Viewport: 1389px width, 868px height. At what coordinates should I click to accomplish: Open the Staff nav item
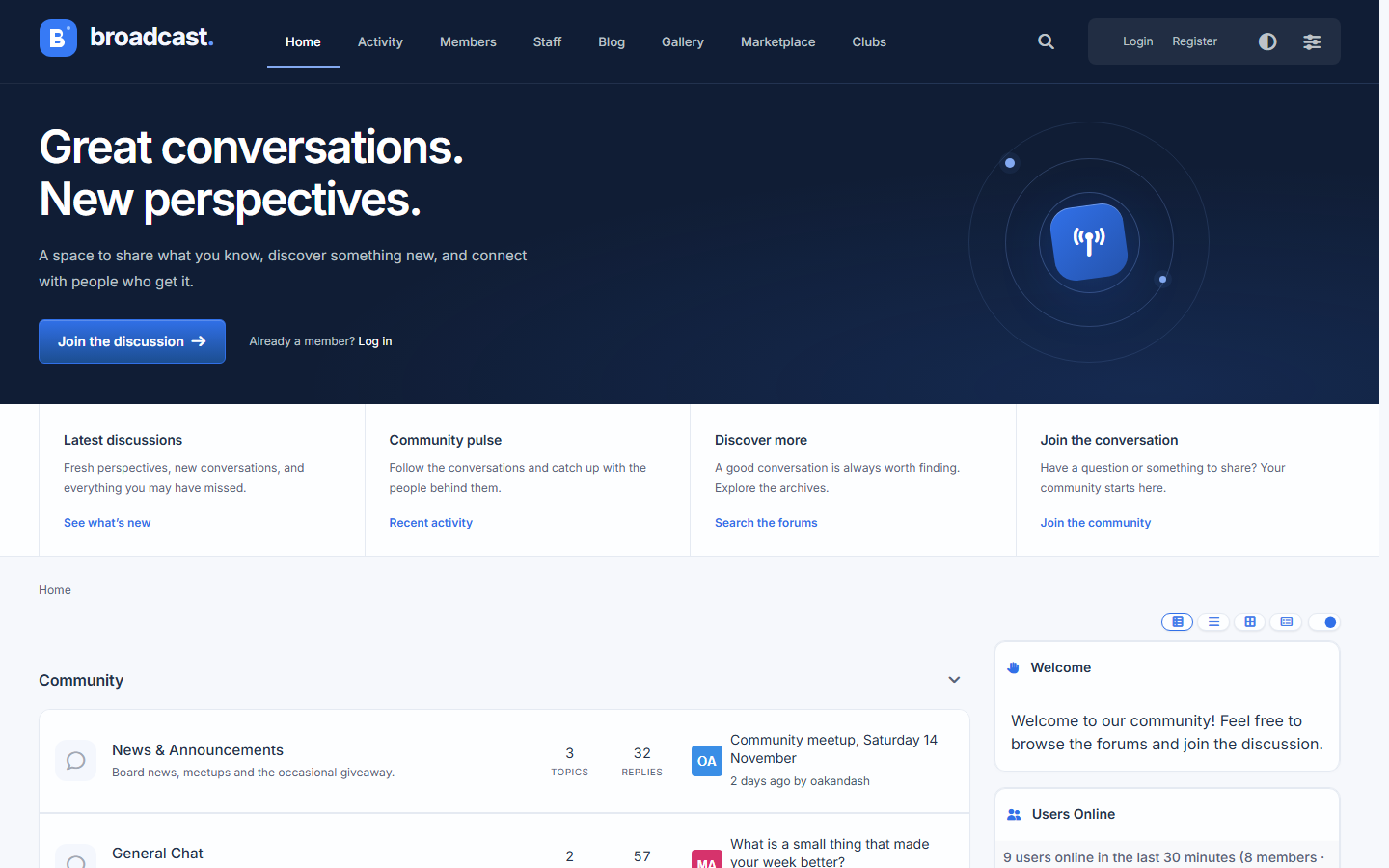(547, 41)
